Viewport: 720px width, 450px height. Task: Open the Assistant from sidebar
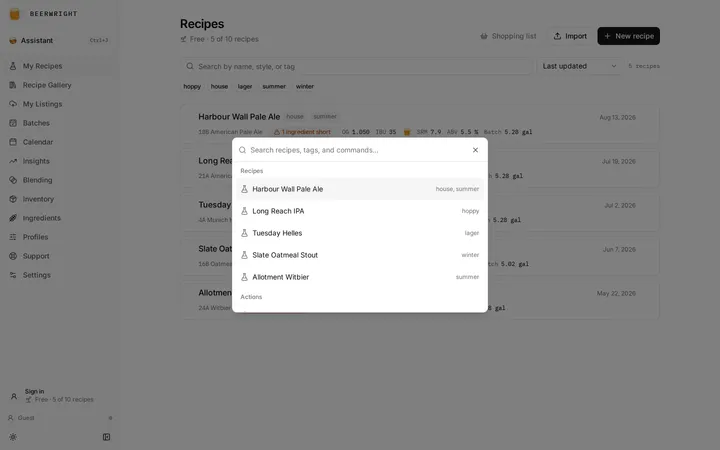coord(59,40)
